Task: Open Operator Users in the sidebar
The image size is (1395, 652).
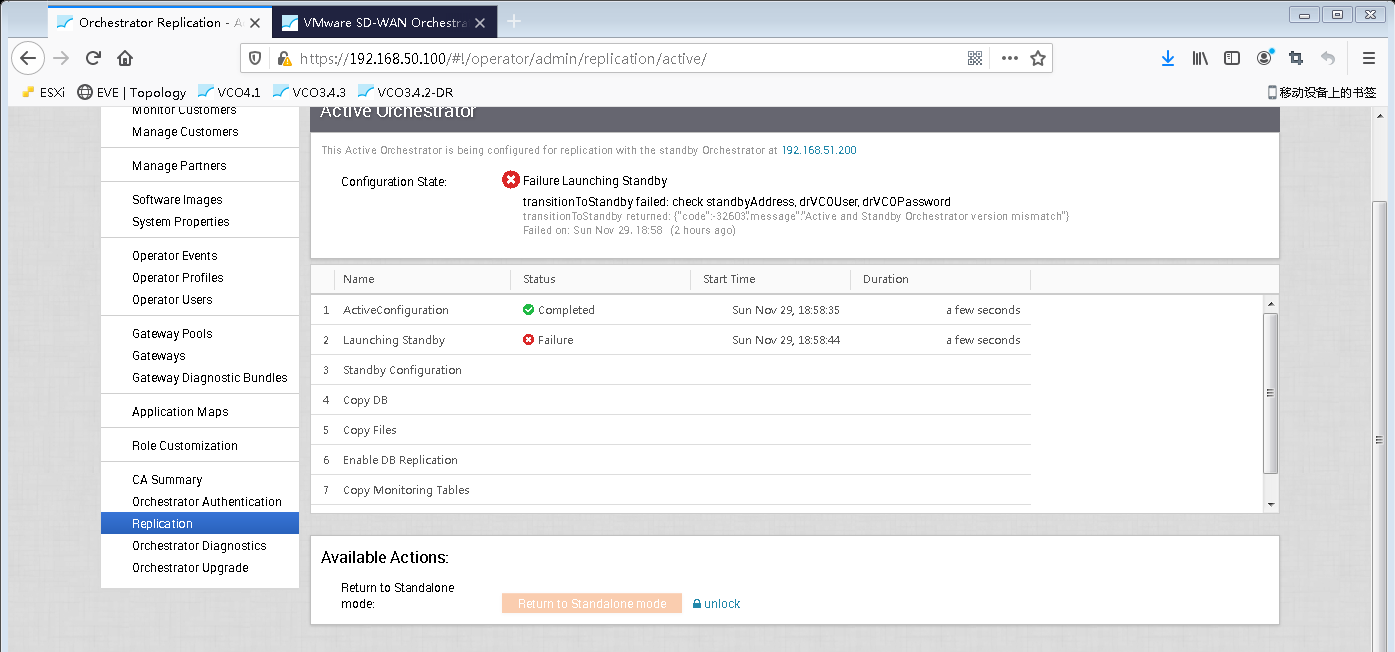Action: [172, 300]
